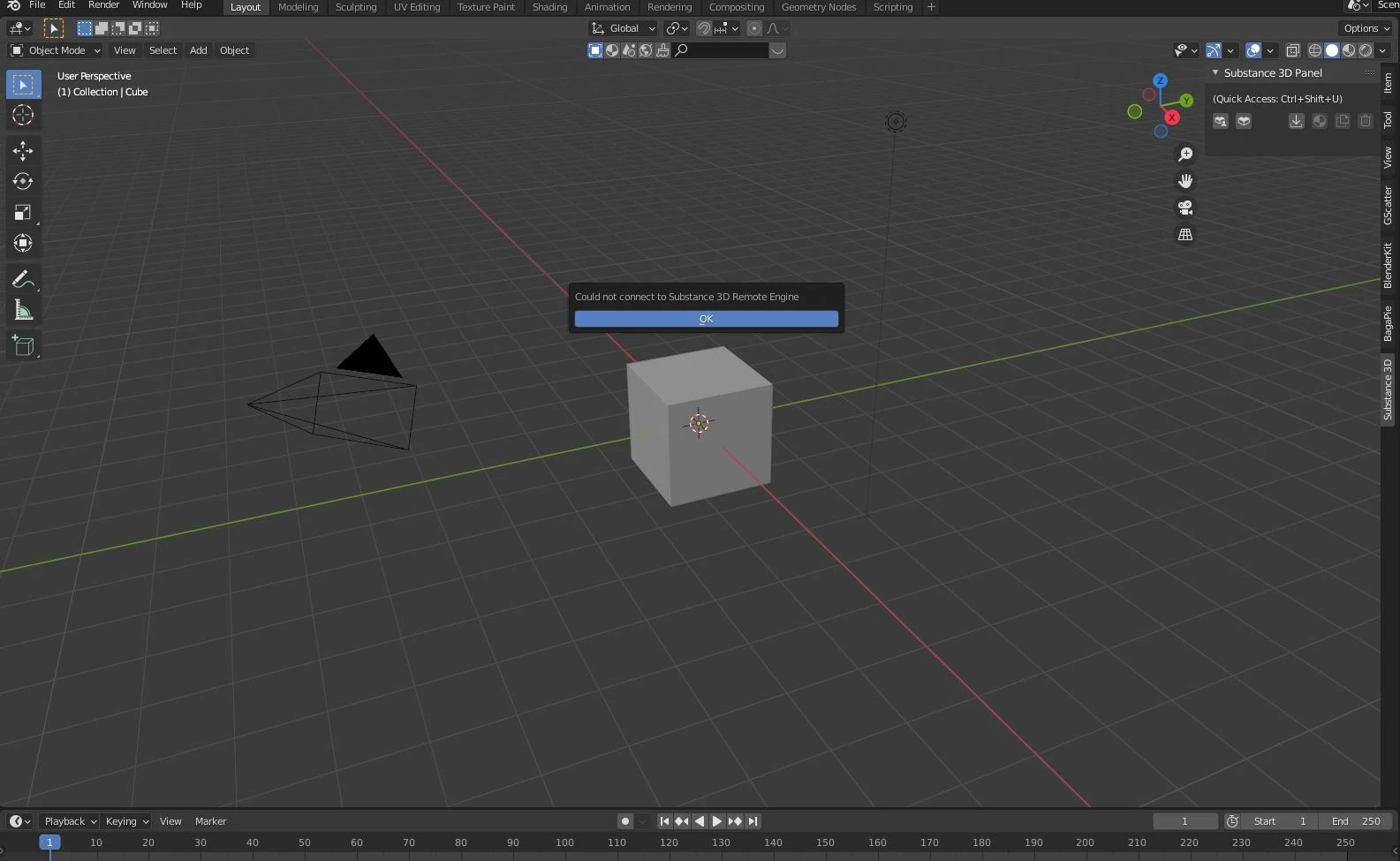Play the animation forward
The height and width of the screenshot is (861, 1400).
tap(717, 821)
